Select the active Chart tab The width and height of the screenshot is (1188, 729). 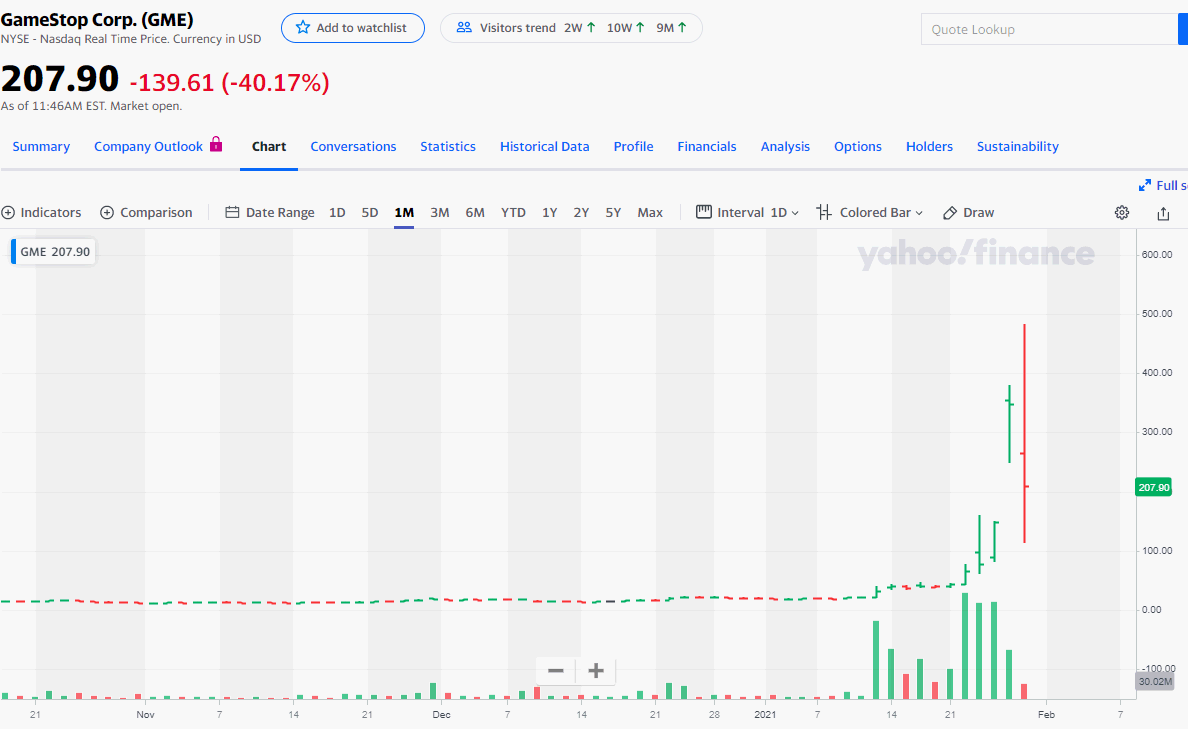(x=269, y=146)
